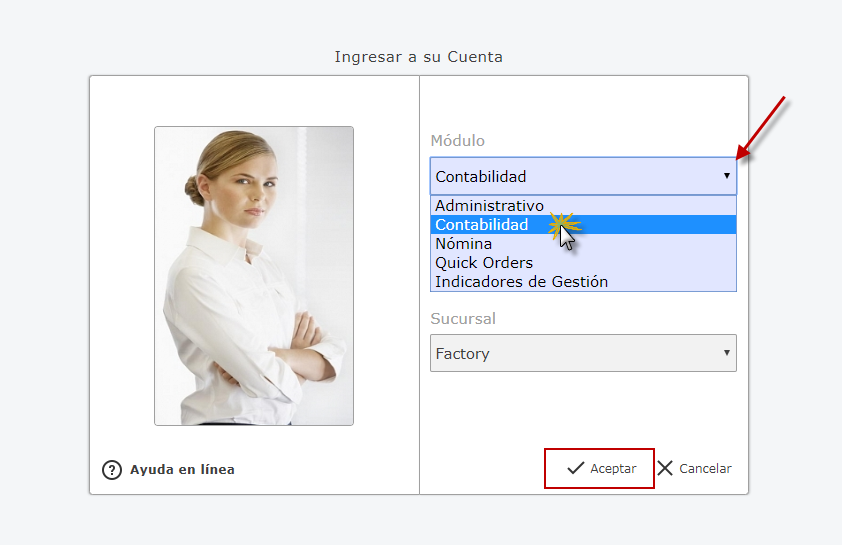Open the Ayuda en línea link

pyautogui.click(x=182, y=469)
